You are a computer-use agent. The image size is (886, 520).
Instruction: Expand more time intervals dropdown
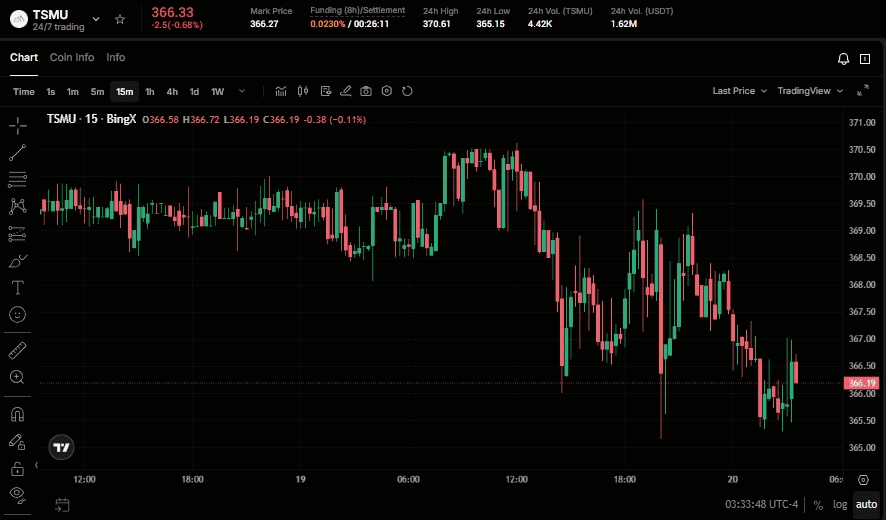(x=241, y=91)
